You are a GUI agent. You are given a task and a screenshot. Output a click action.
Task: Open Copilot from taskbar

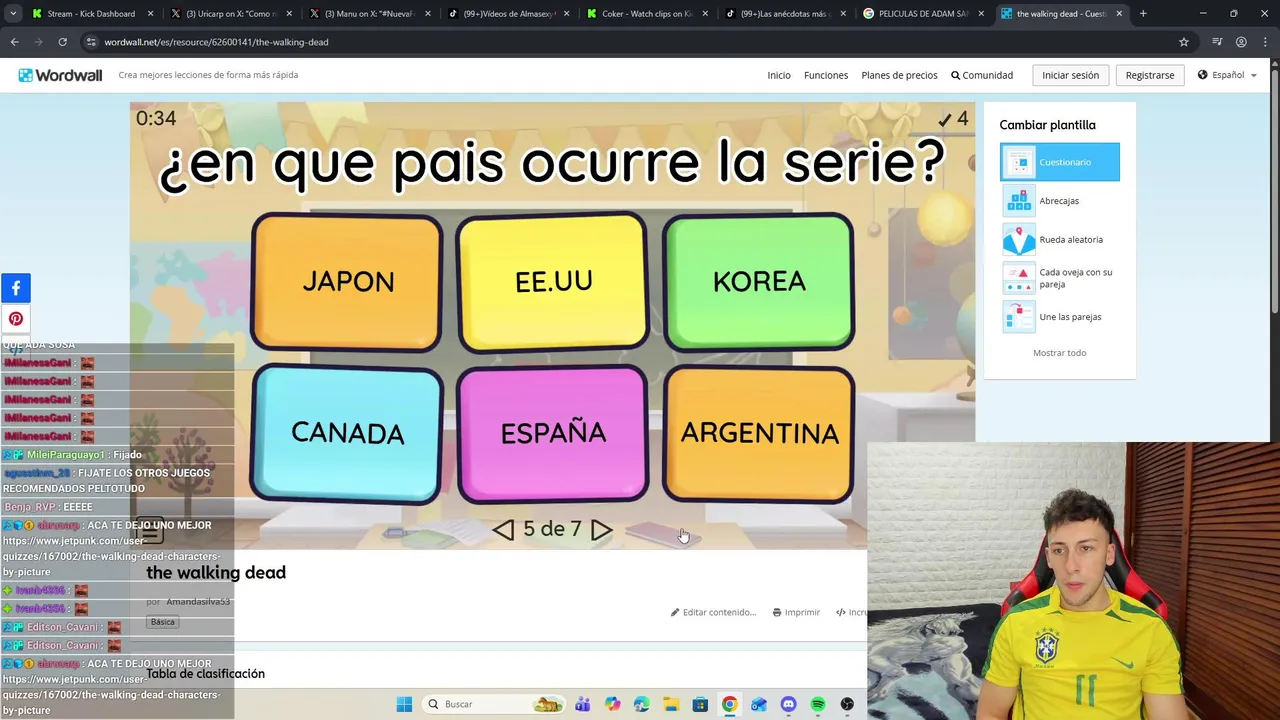pos(612,704)
